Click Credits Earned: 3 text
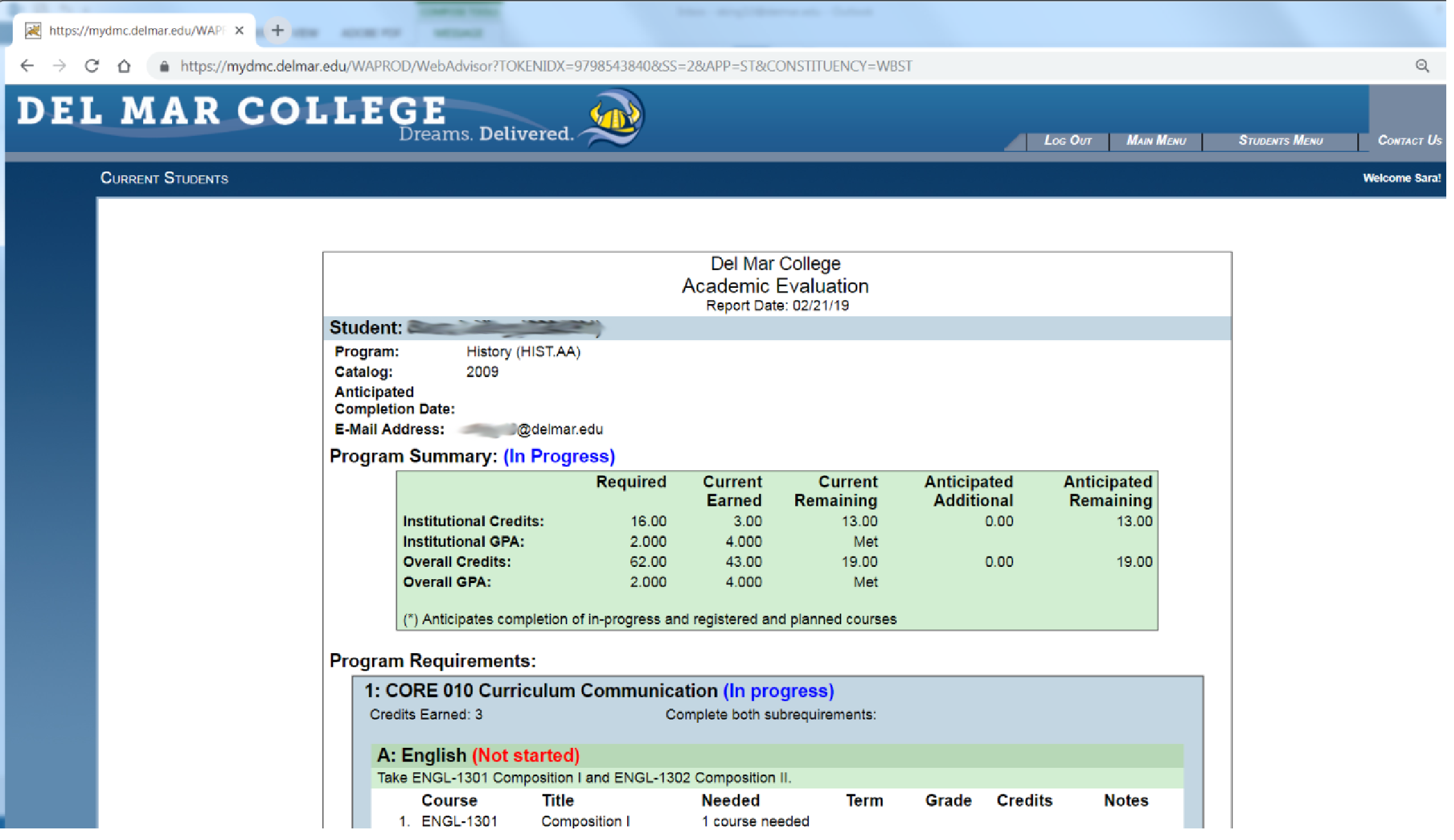 click(x=426, y=714)
